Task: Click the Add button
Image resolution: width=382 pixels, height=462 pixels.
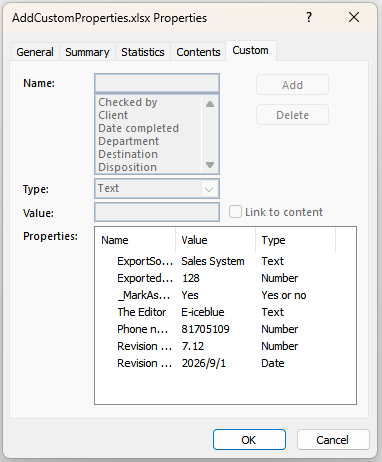Action: click(x=292, y=85)
